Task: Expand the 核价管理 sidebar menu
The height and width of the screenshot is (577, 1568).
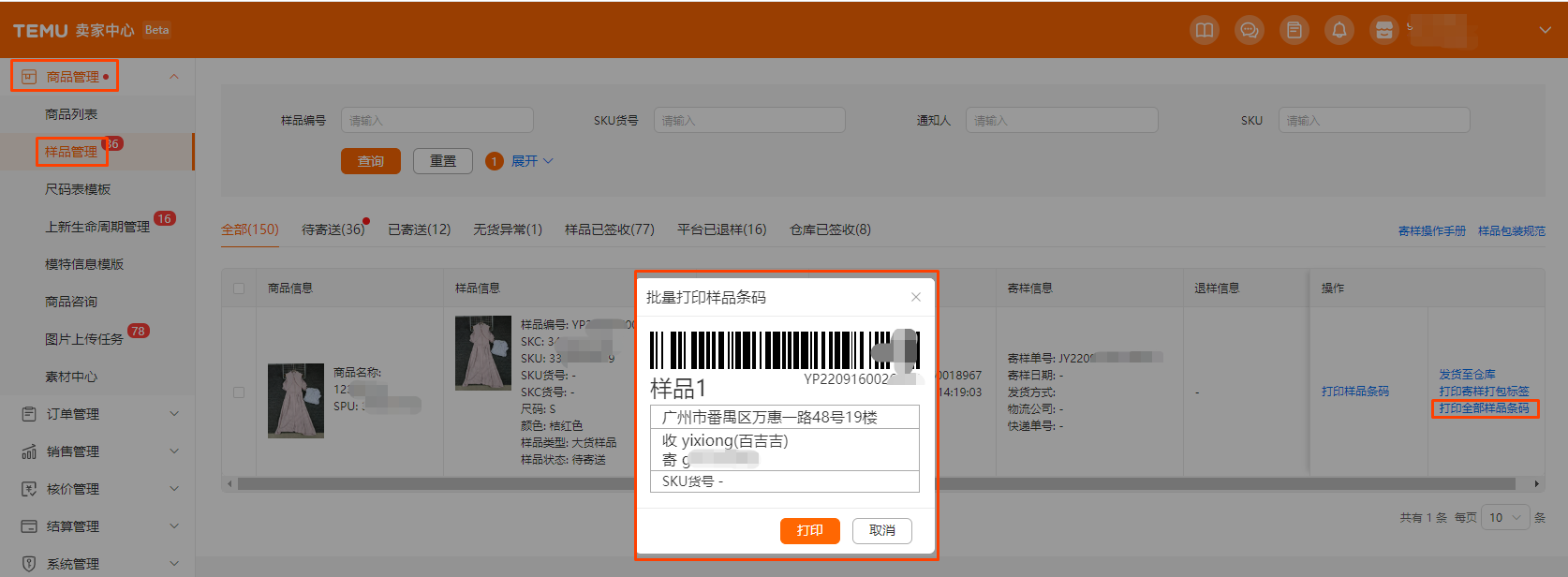Action: click(x=174, y=489)
